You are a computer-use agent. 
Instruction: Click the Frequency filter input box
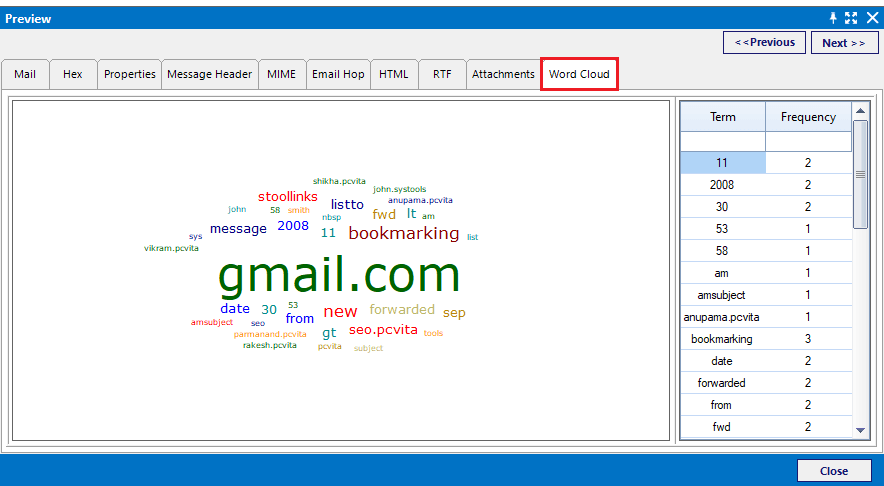(808, 141)
